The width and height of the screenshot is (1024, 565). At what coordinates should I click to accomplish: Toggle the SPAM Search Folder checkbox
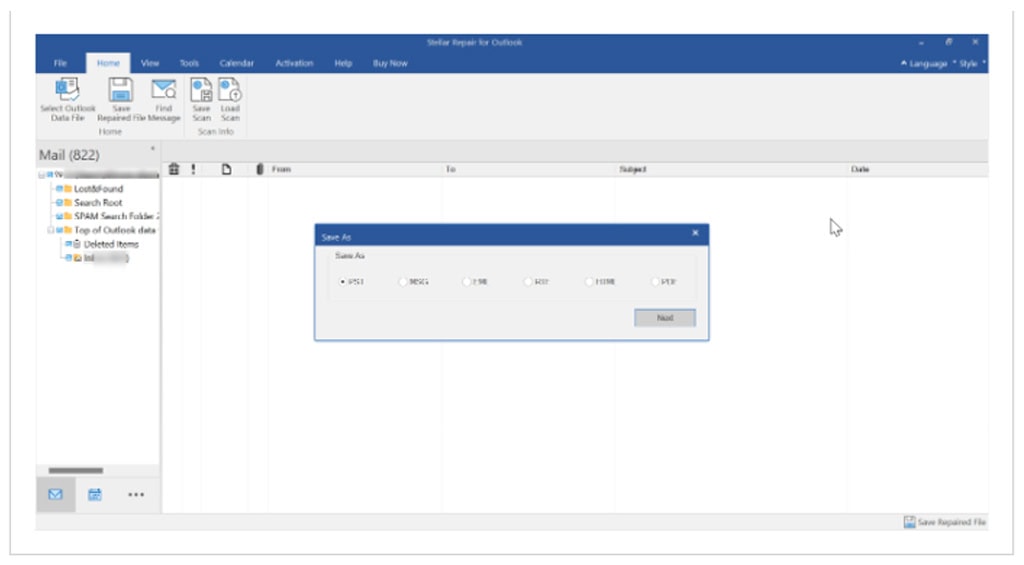tap(59, 216)
